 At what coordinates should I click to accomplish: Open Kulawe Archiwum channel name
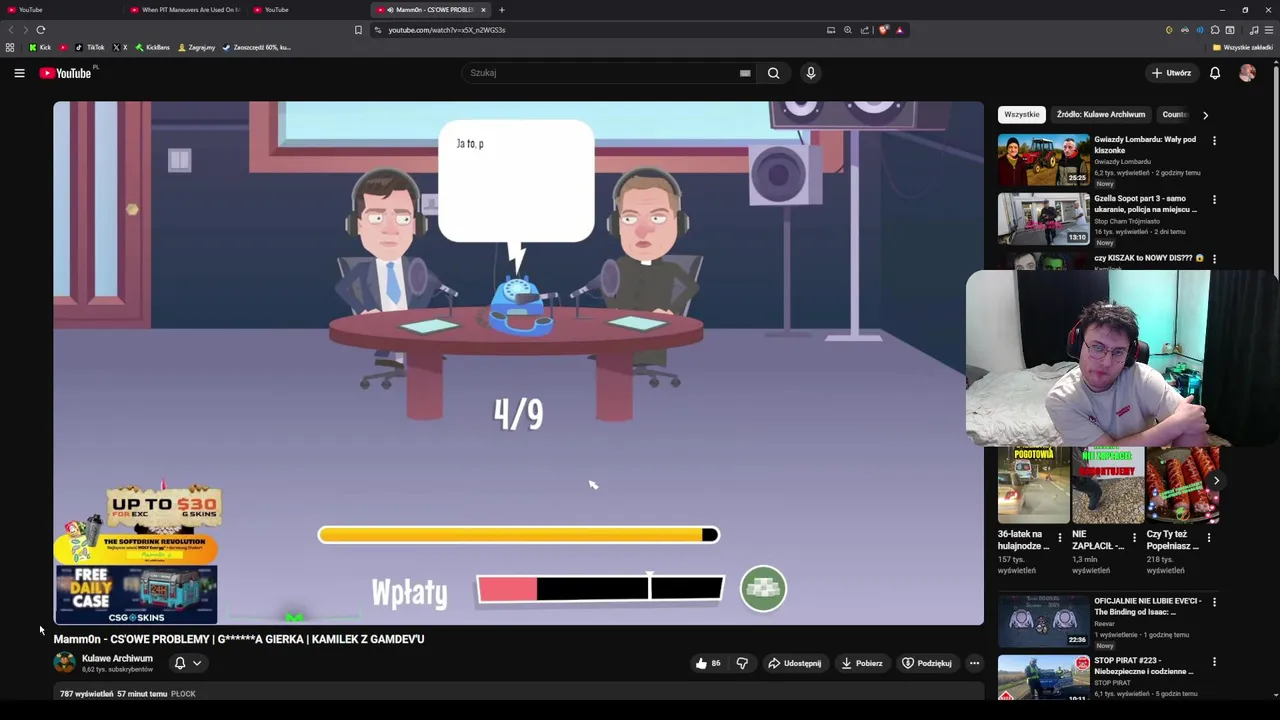click(117, 659)
